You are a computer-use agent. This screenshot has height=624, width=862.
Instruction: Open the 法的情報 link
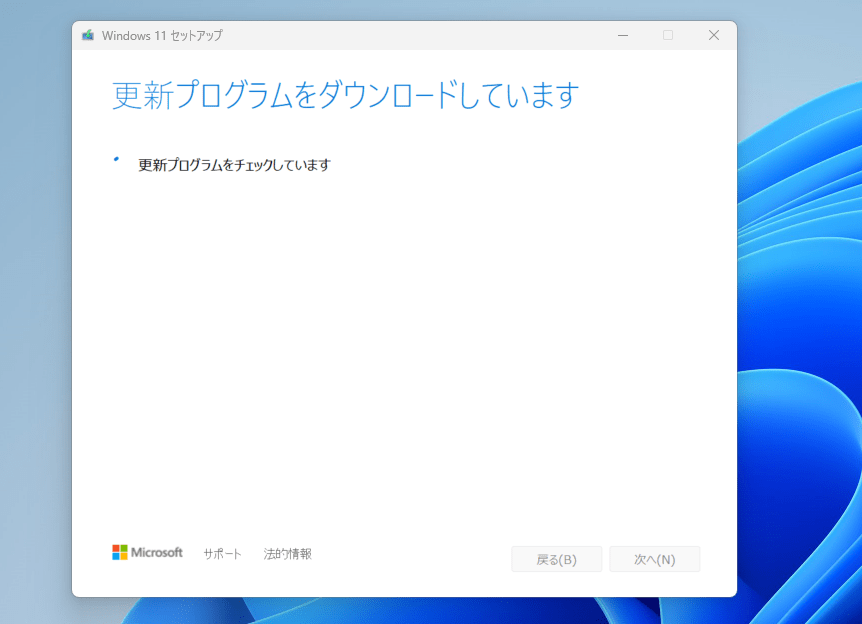point(288,554)
